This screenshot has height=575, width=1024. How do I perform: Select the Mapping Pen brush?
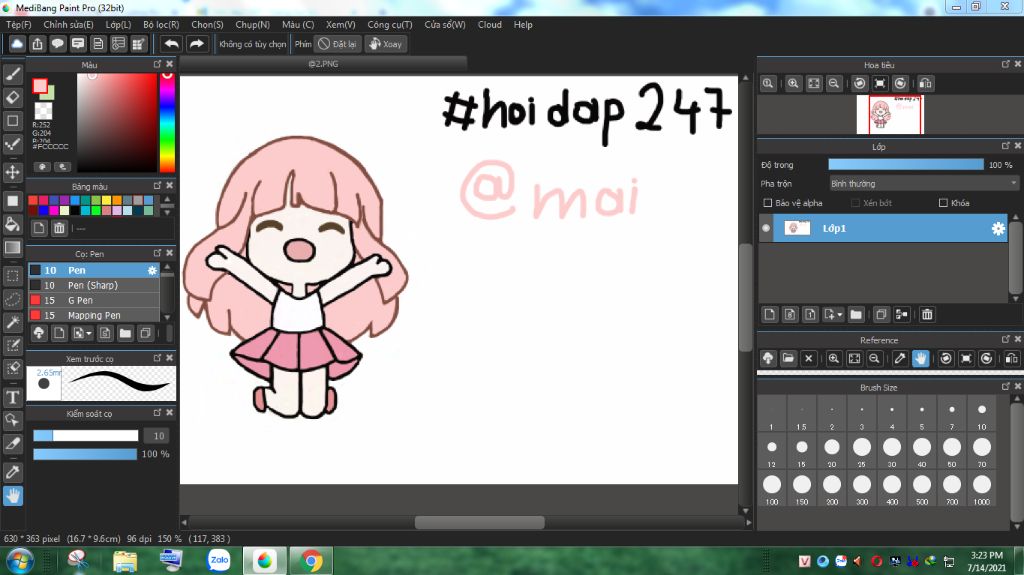94,315
